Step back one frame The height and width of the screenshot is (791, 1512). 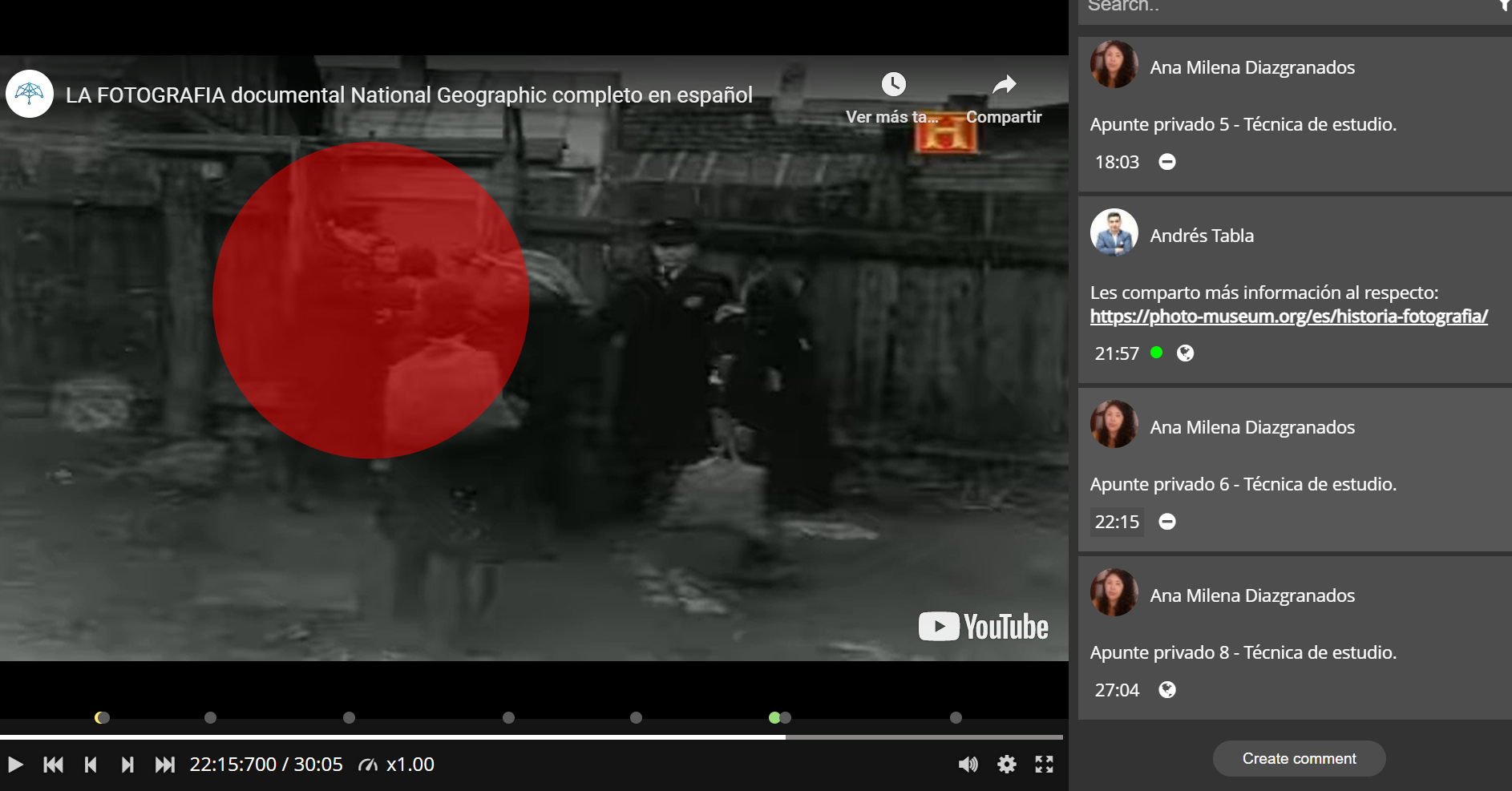coord(91,765)
